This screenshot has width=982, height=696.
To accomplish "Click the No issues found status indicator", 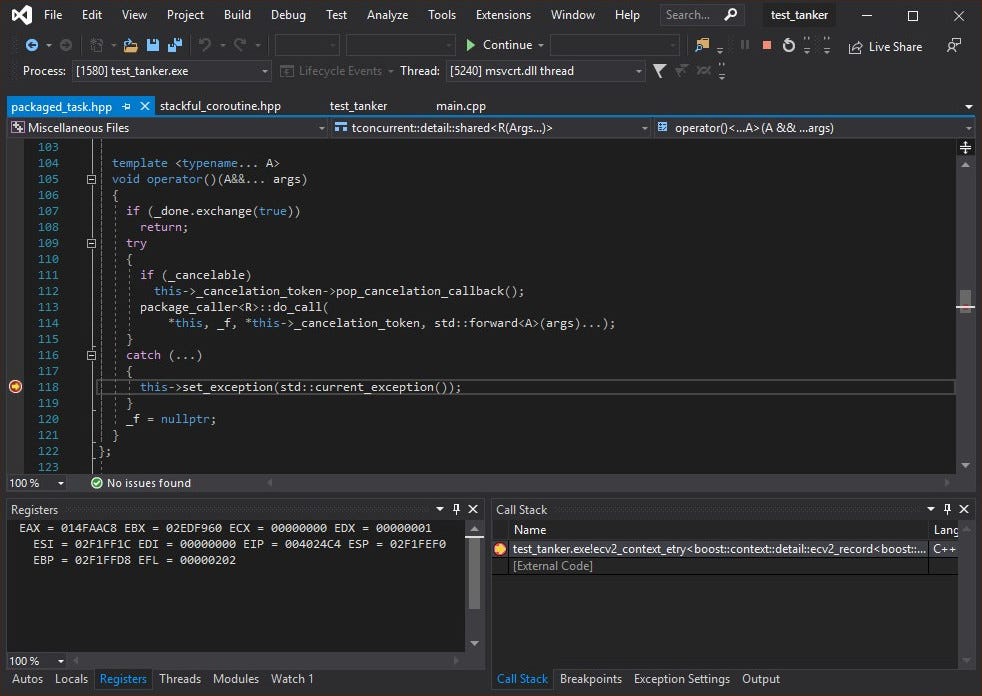I will point(140,483).
